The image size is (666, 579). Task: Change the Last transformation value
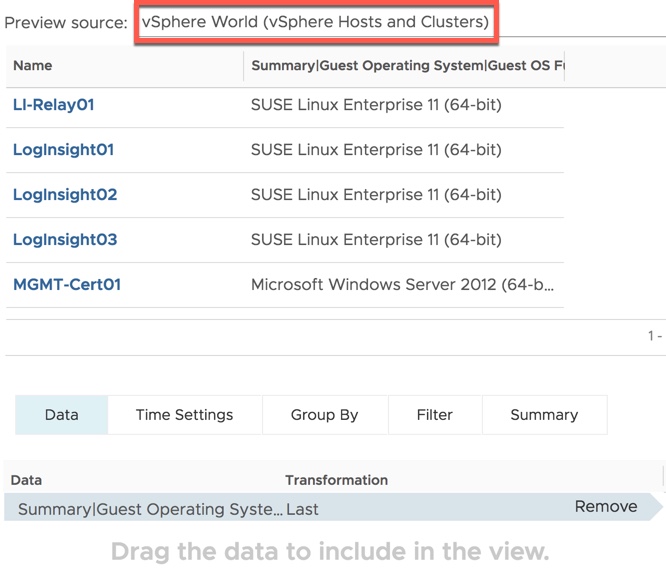pyautogui.click(x=302, y=509)
